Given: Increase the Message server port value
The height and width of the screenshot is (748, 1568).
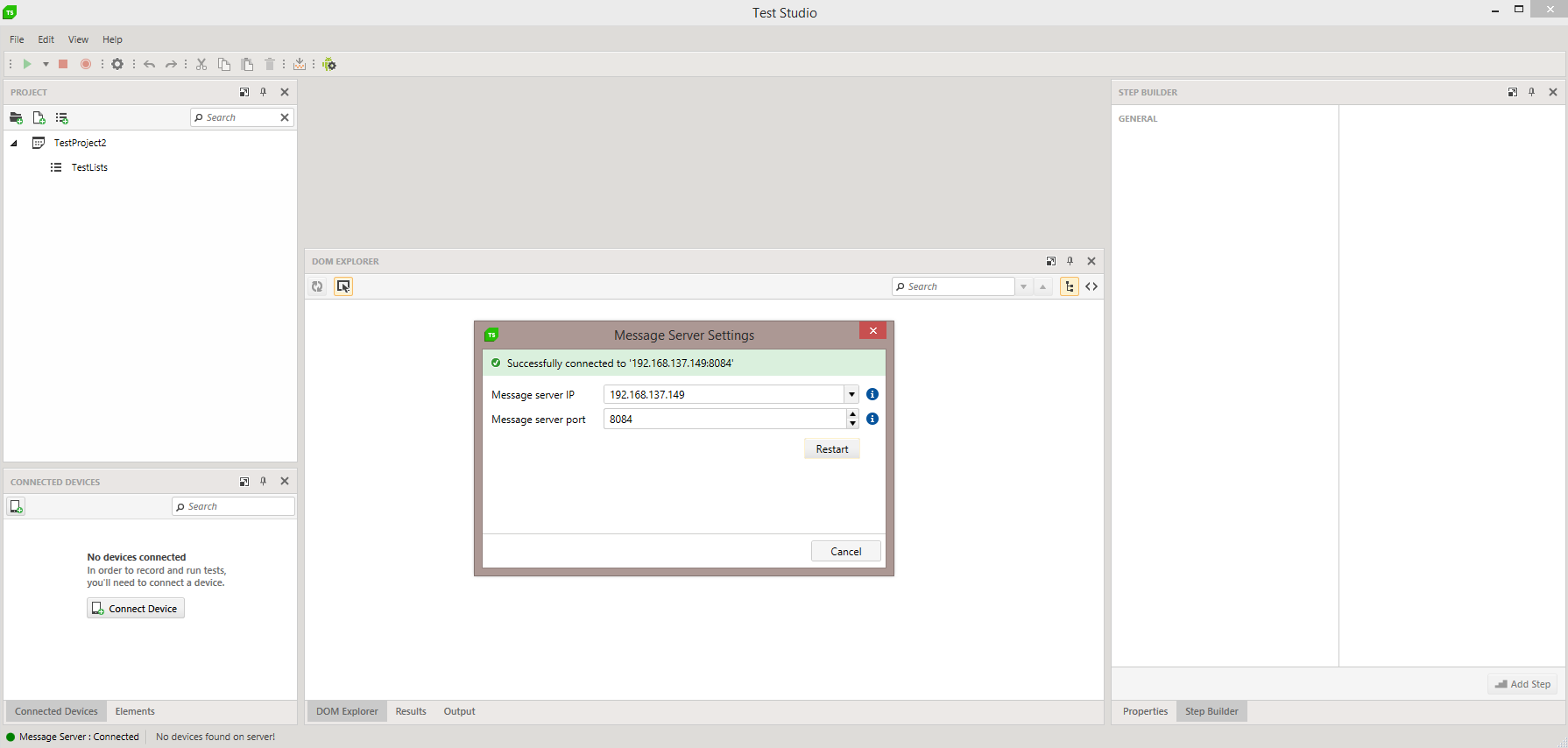Looking at the screenshot, I should tap(853, 413).
